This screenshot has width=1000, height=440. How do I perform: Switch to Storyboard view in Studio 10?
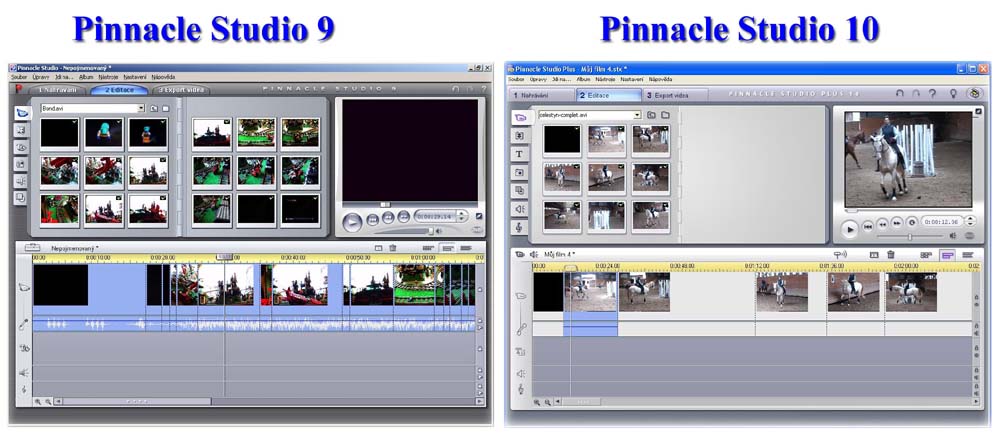(x=926, y=255)
